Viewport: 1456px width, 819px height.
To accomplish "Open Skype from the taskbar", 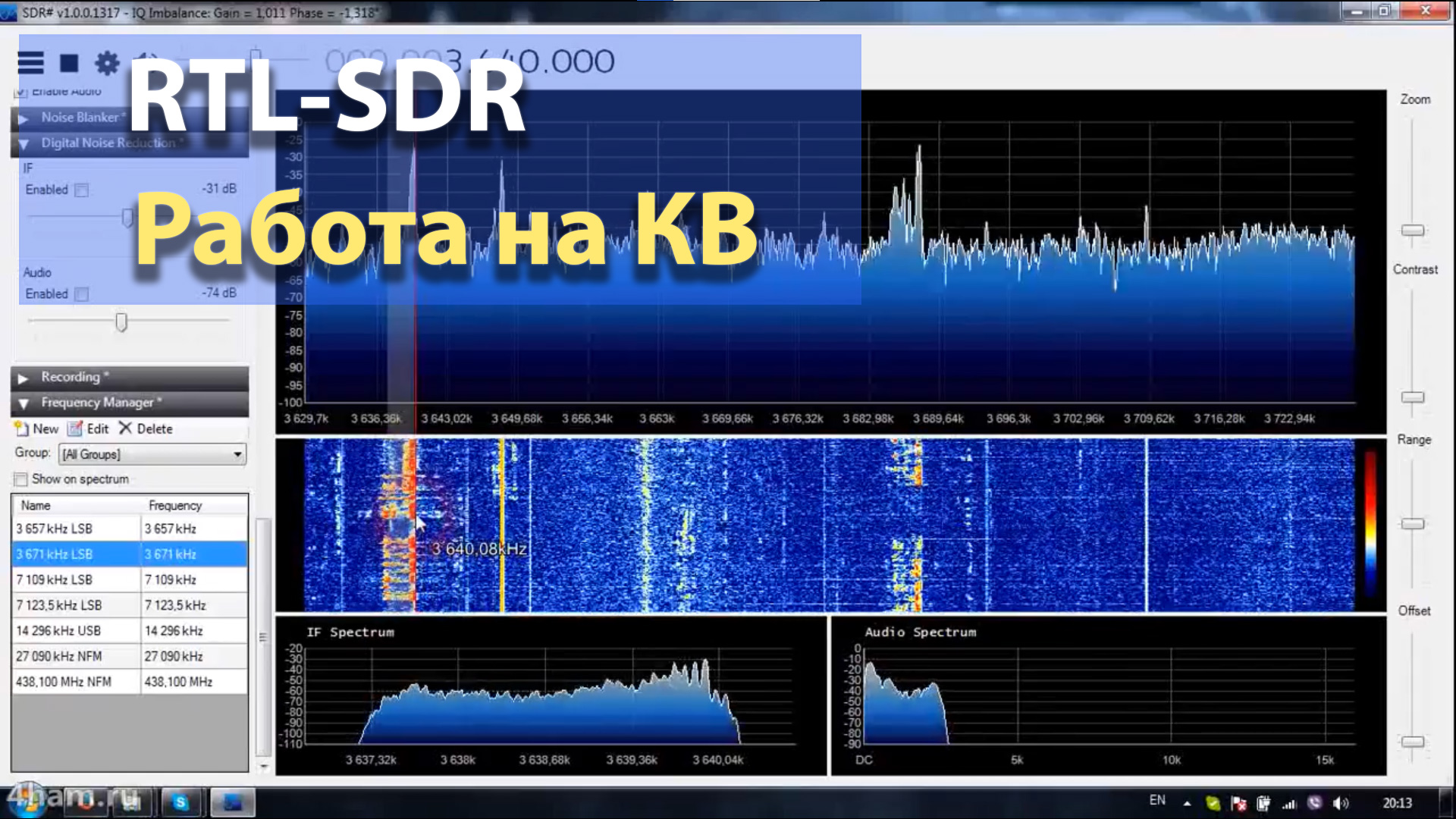I will pos(180,802).
